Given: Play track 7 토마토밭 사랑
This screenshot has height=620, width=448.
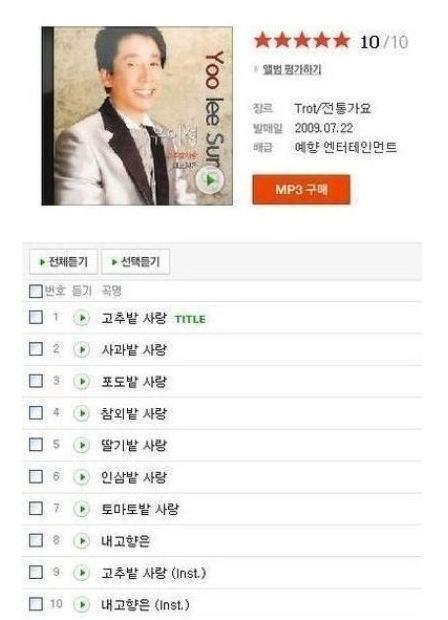Looking at the screenshot, I should (81, 509).
